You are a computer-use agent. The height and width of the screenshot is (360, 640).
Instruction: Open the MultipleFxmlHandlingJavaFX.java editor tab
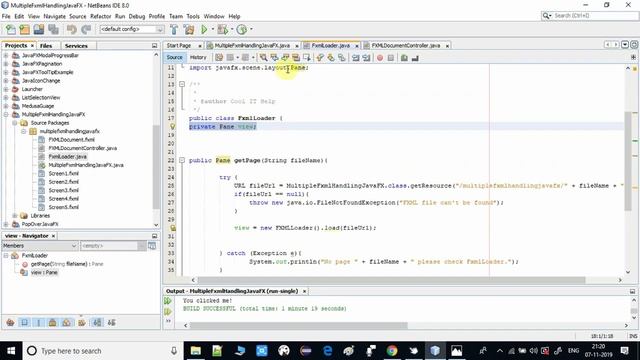click(252, 46)
